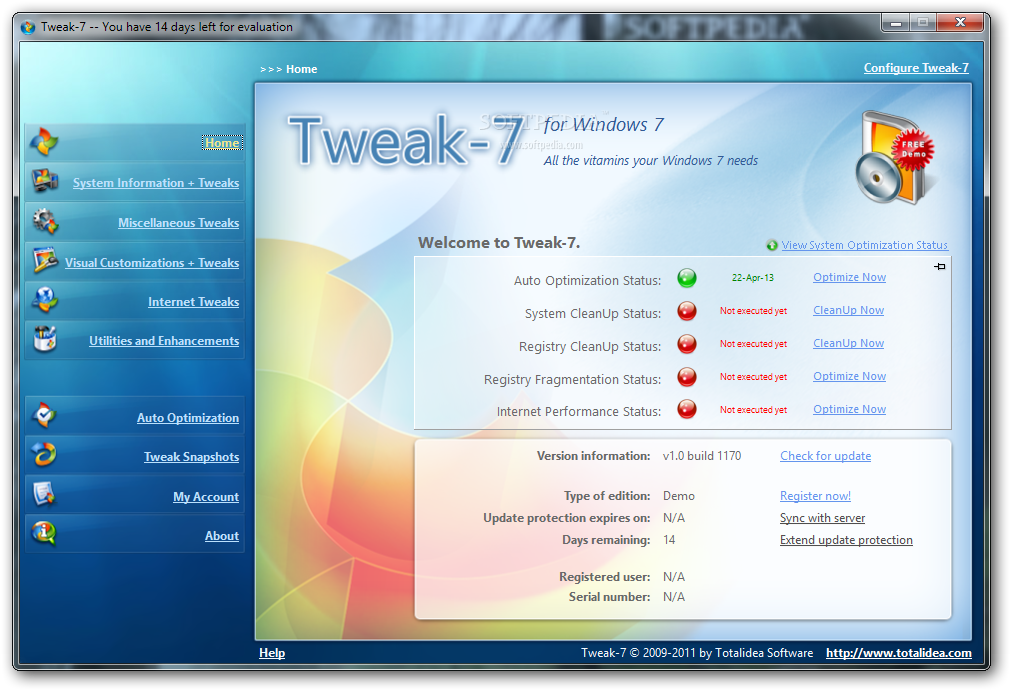Visit http://www.totalidea.com link
The image size is (1011, 691).
pos(898,652)
